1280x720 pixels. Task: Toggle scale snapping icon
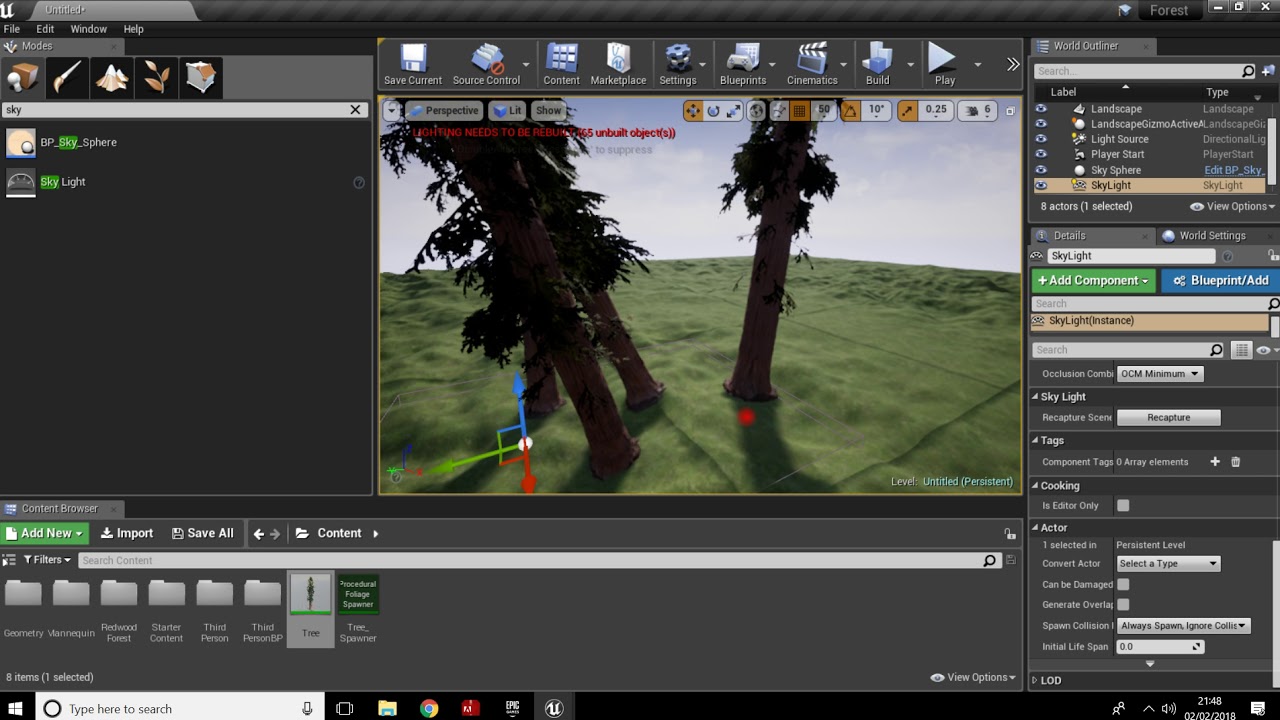(x=907, y=111)
